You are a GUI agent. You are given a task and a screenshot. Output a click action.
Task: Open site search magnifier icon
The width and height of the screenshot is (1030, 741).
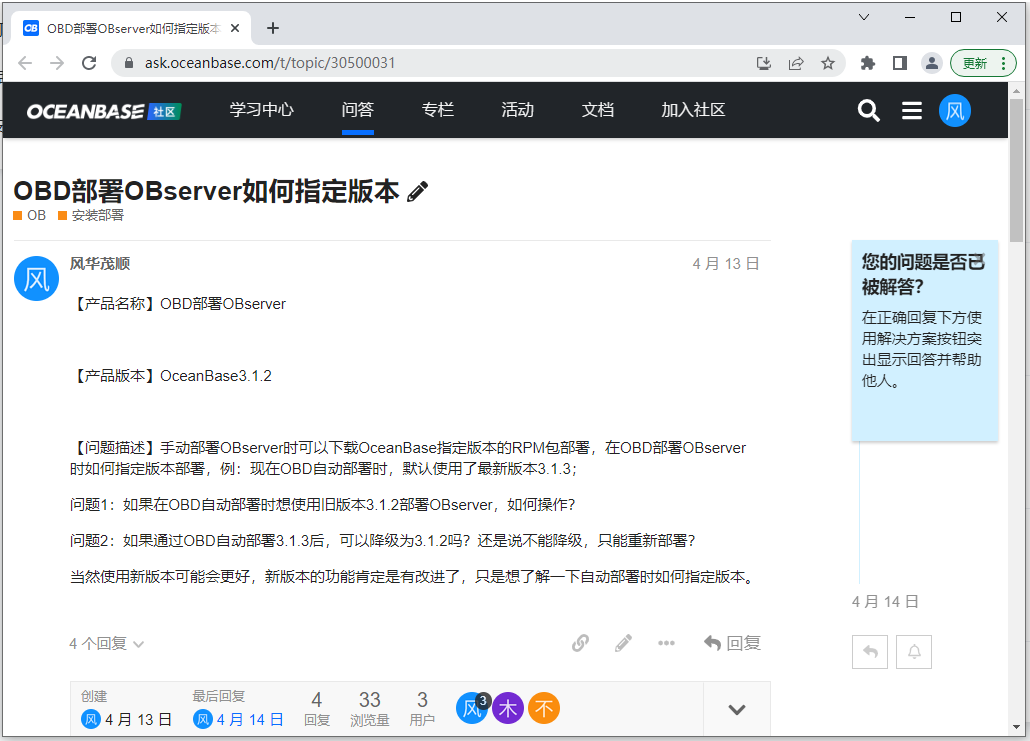coord(868,110)
